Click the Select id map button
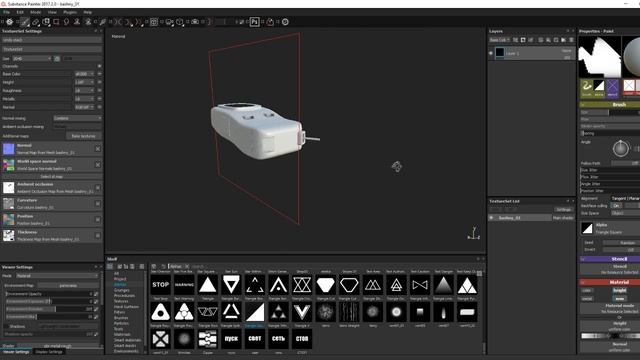 (x=51, y=177)
